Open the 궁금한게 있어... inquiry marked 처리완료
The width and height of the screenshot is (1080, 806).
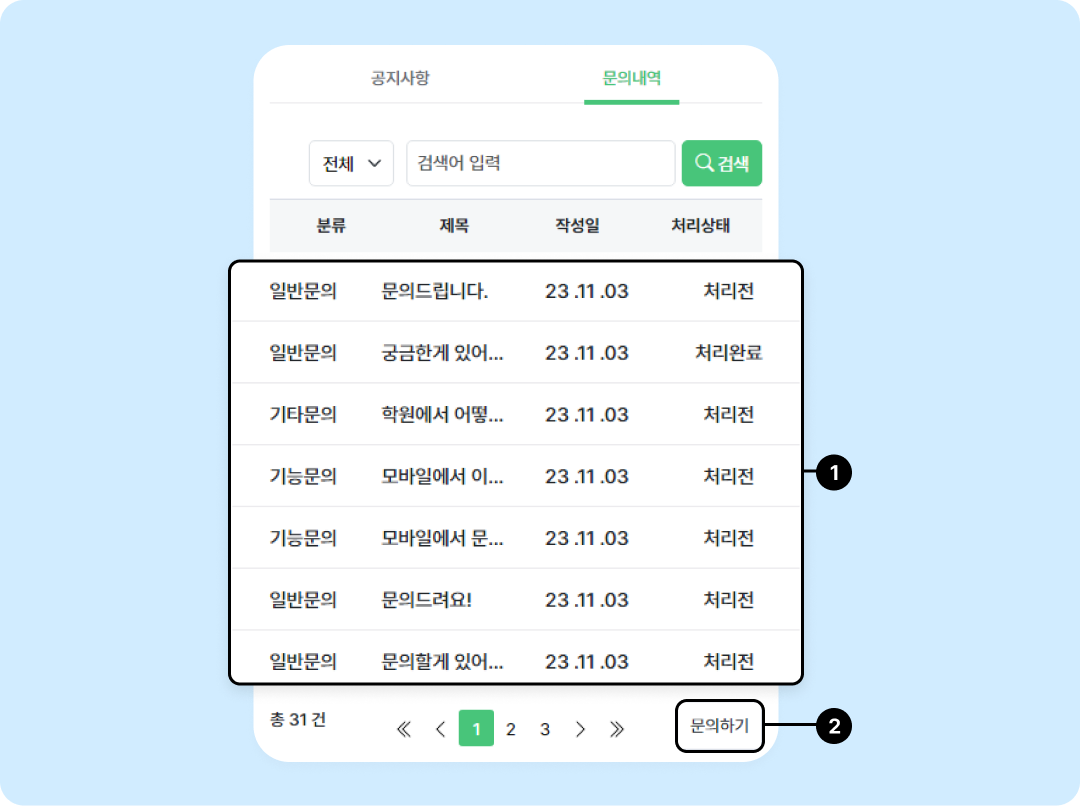tap(516, 353)
